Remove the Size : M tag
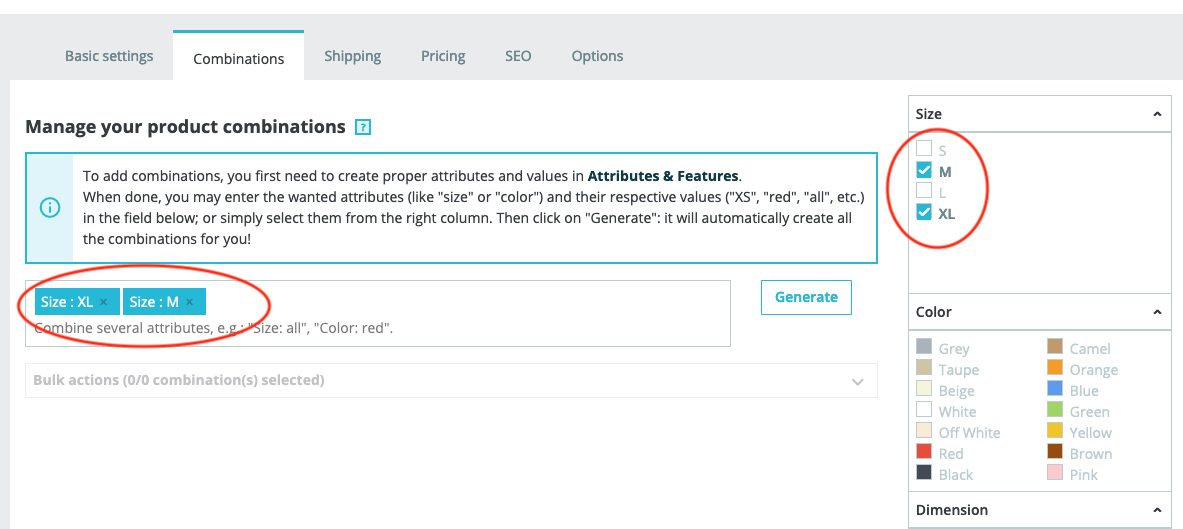 point(189,302)
